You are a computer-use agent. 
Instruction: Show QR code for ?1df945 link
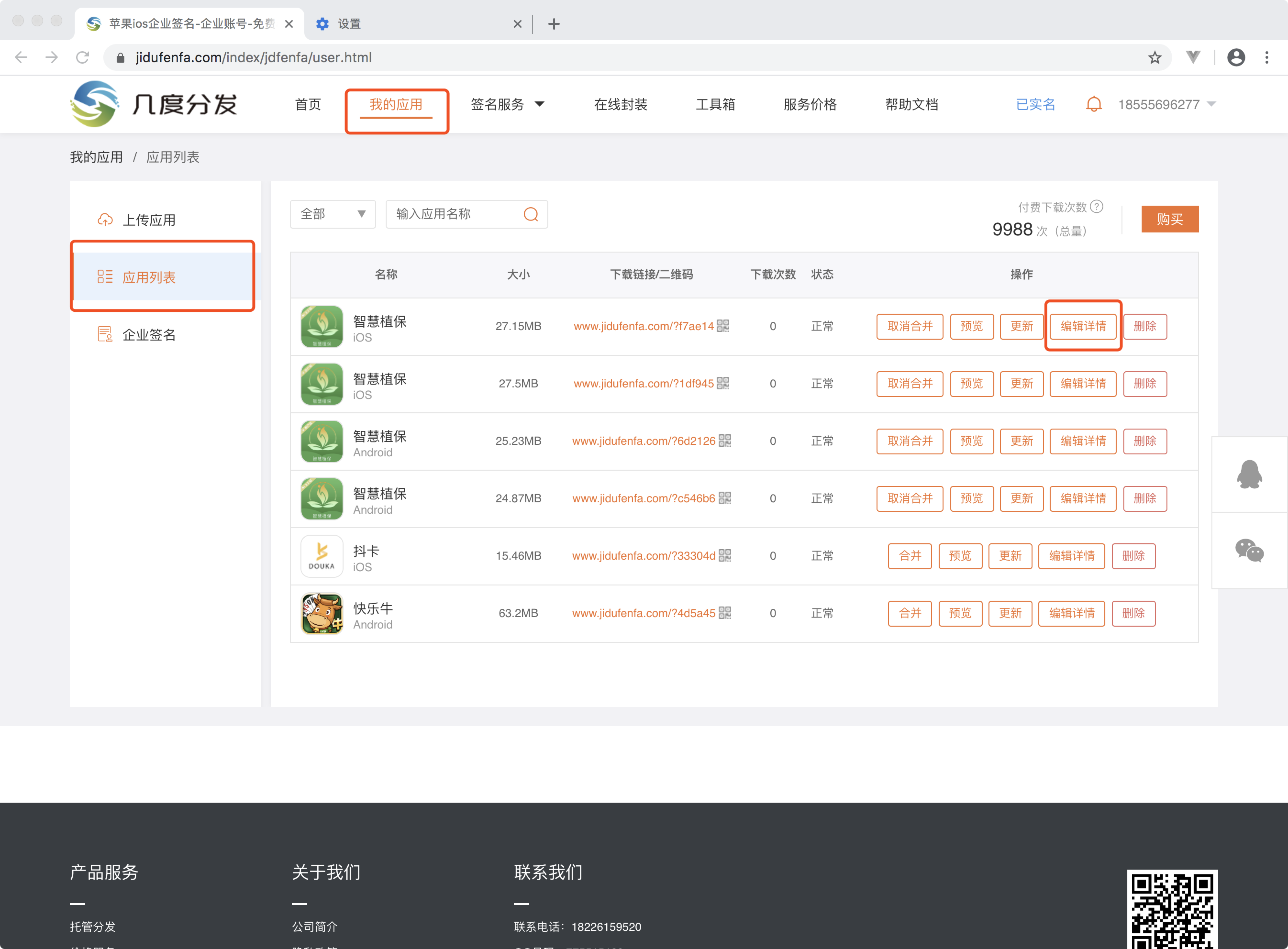(723, 383)
